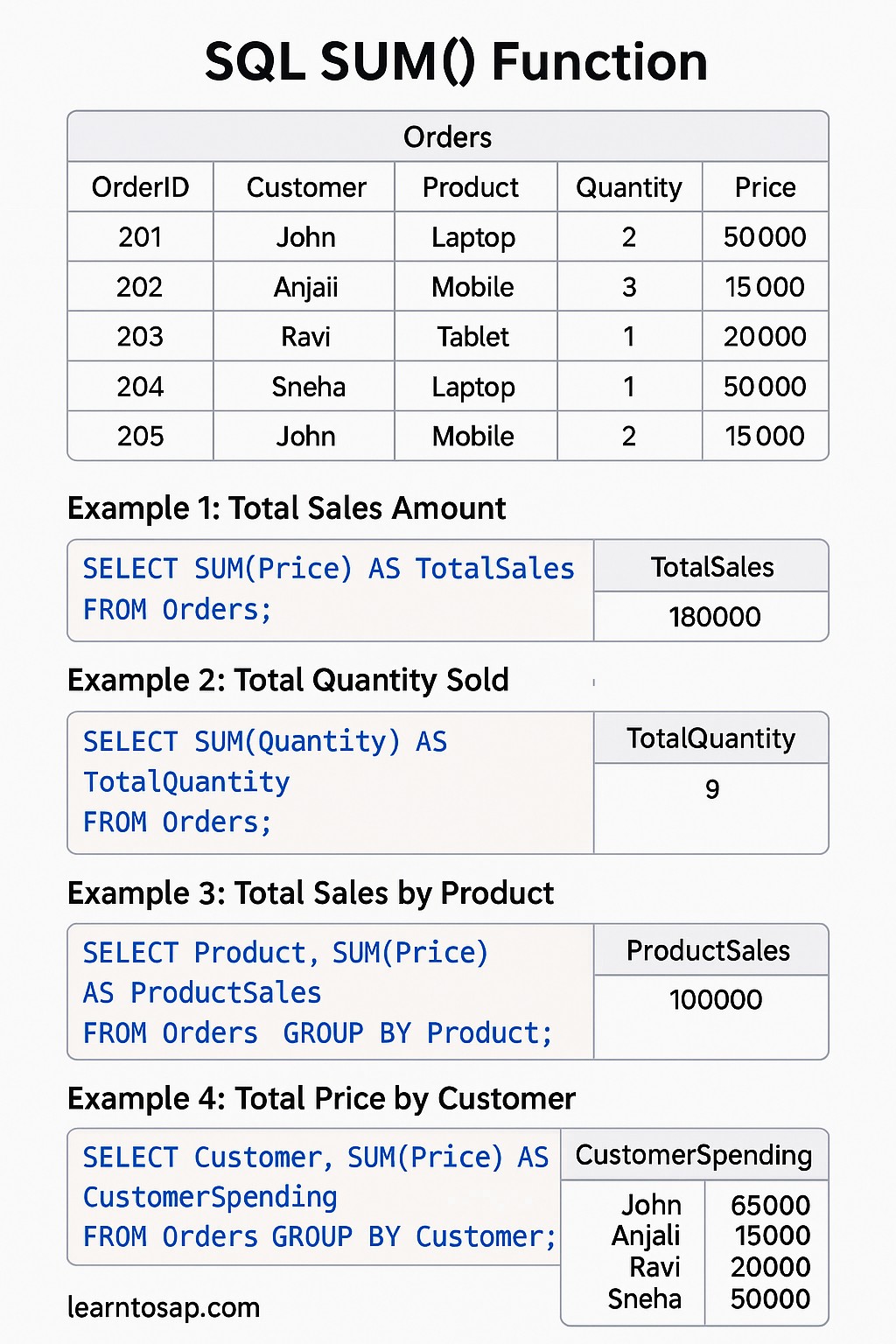Screen dimensions: 896x1344
Task: Click the Example 1: Total Sales Amount heading
Action: pyautogui.click(x=287, y=507)
